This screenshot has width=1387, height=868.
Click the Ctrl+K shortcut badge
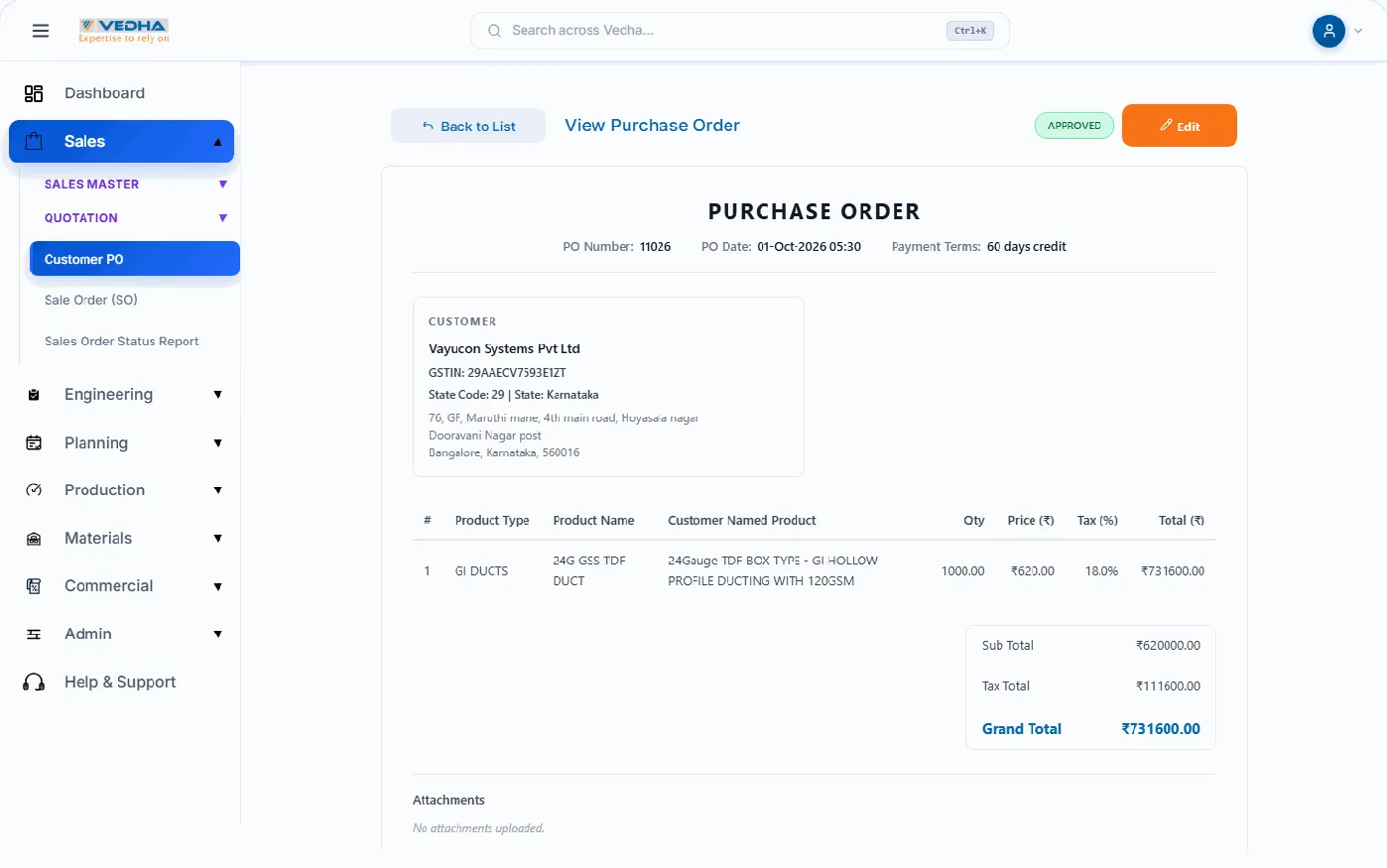970,31
